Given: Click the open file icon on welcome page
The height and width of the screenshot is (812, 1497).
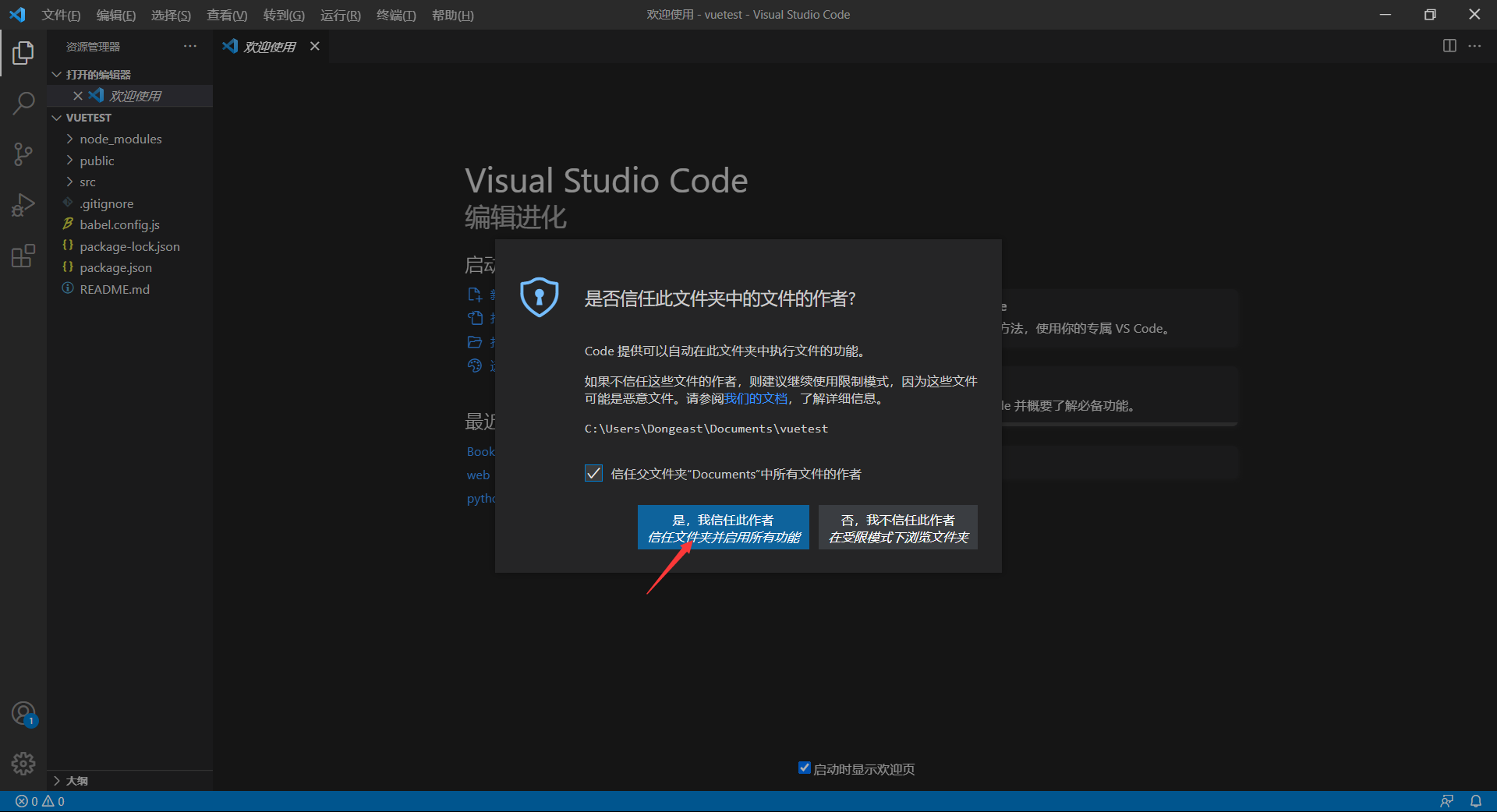Looking at the screenshot, I should click(x=475, y=318).
